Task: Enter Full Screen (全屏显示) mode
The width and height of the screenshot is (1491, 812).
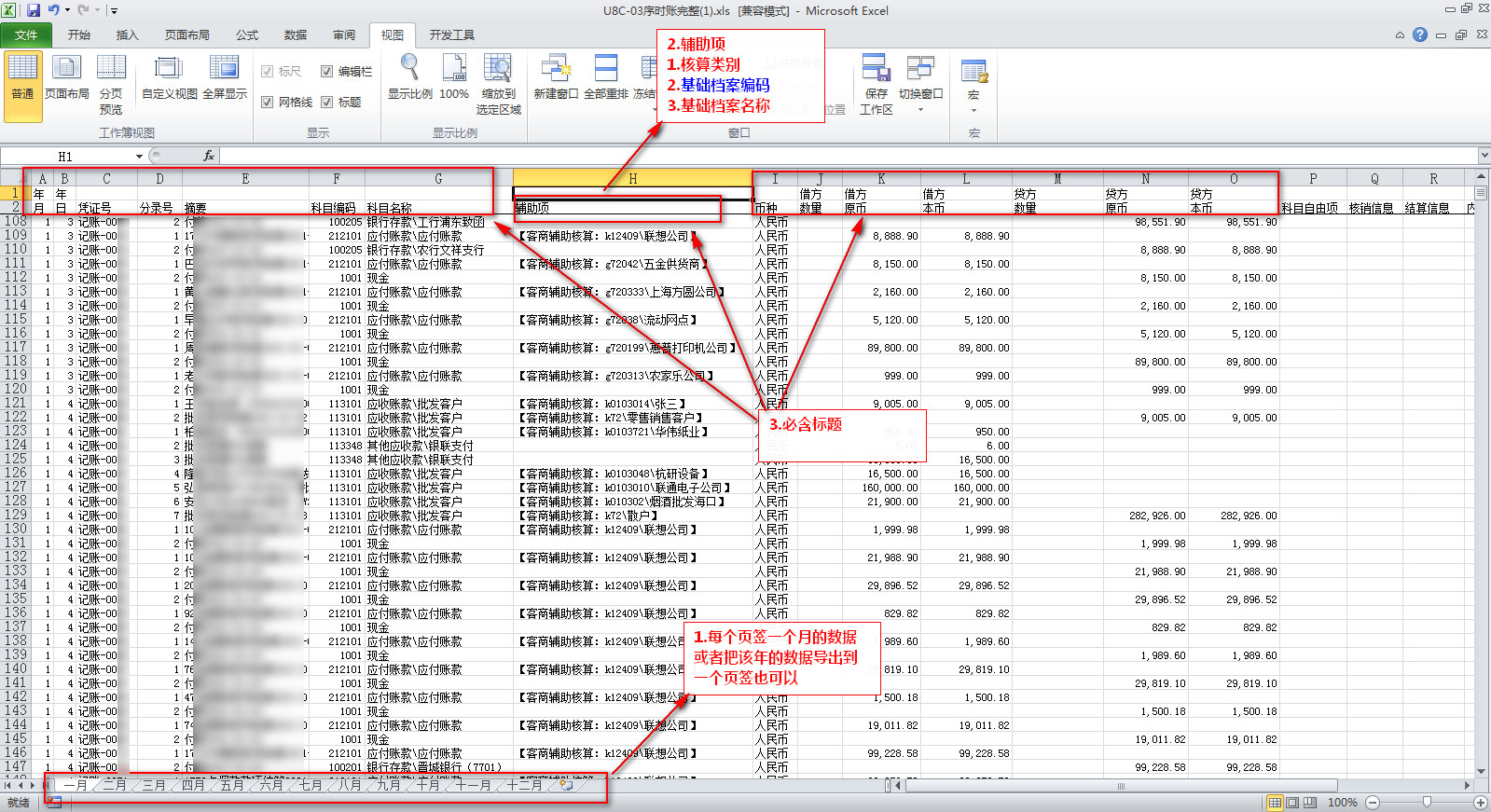Action: (225, 78)
